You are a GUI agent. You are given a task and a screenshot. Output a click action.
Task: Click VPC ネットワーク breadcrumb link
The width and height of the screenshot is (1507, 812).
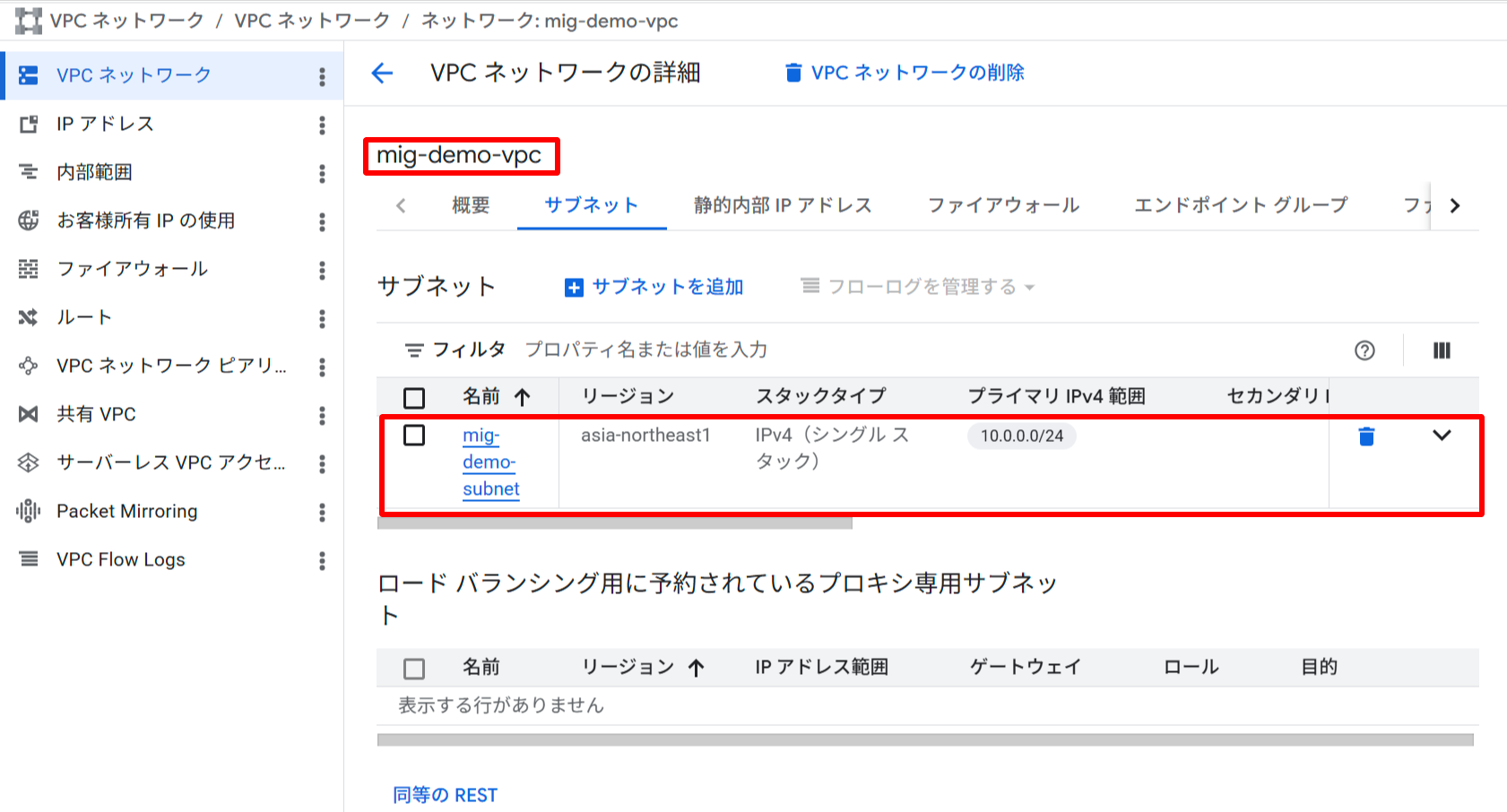[x=311, y=21]
